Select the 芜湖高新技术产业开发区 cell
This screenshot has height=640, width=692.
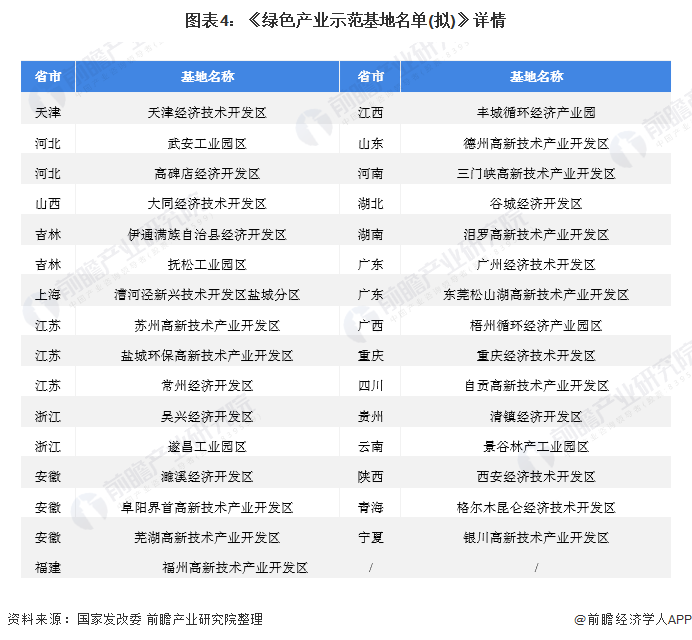pos(207,537)
